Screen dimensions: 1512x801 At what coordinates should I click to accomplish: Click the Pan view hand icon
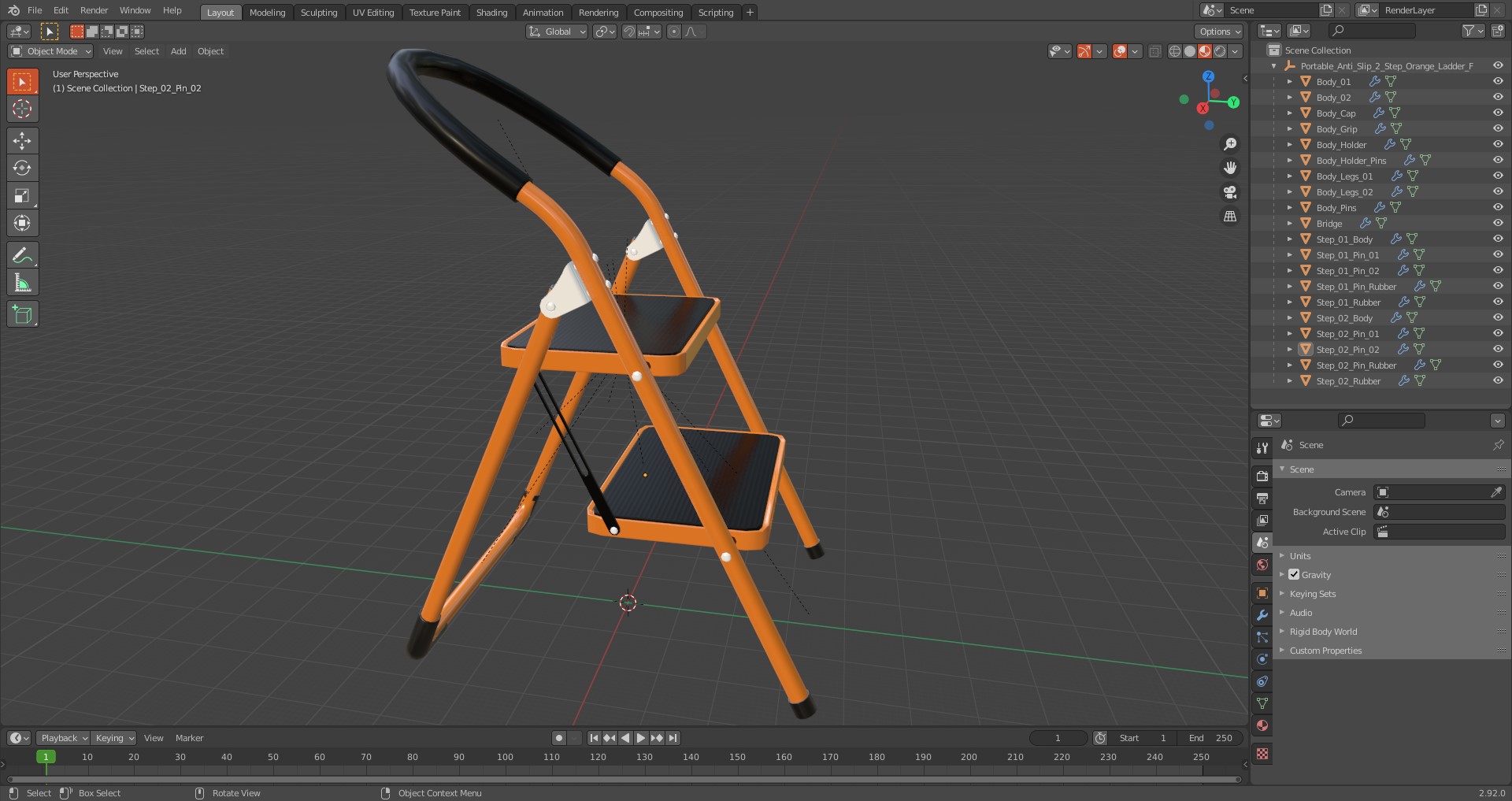pos(1229,168)
